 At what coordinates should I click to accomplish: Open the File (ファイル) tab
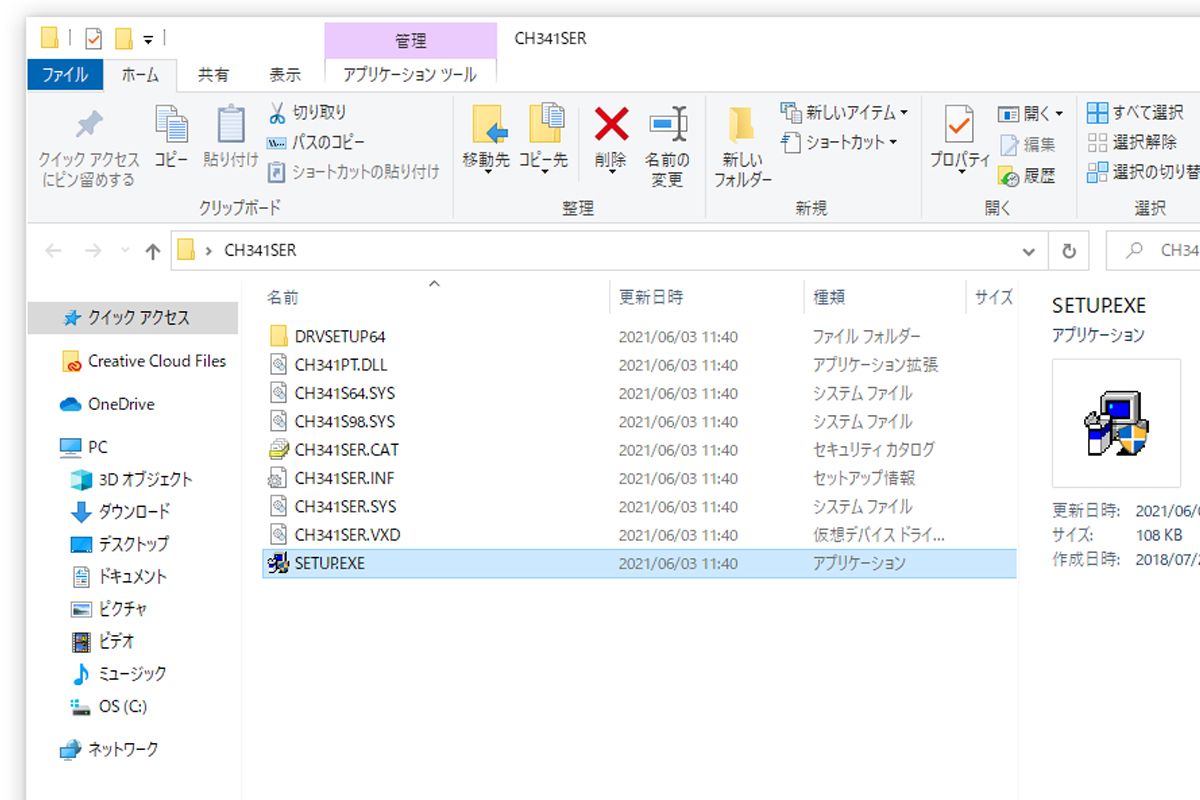64,75
